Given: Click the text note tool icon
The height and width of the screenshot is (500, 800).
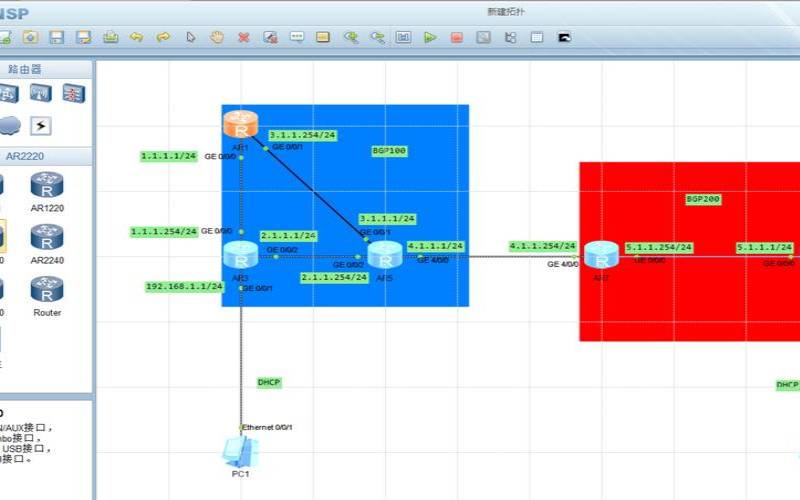Looking at the screenshot, I should click(x=297, y=37).
